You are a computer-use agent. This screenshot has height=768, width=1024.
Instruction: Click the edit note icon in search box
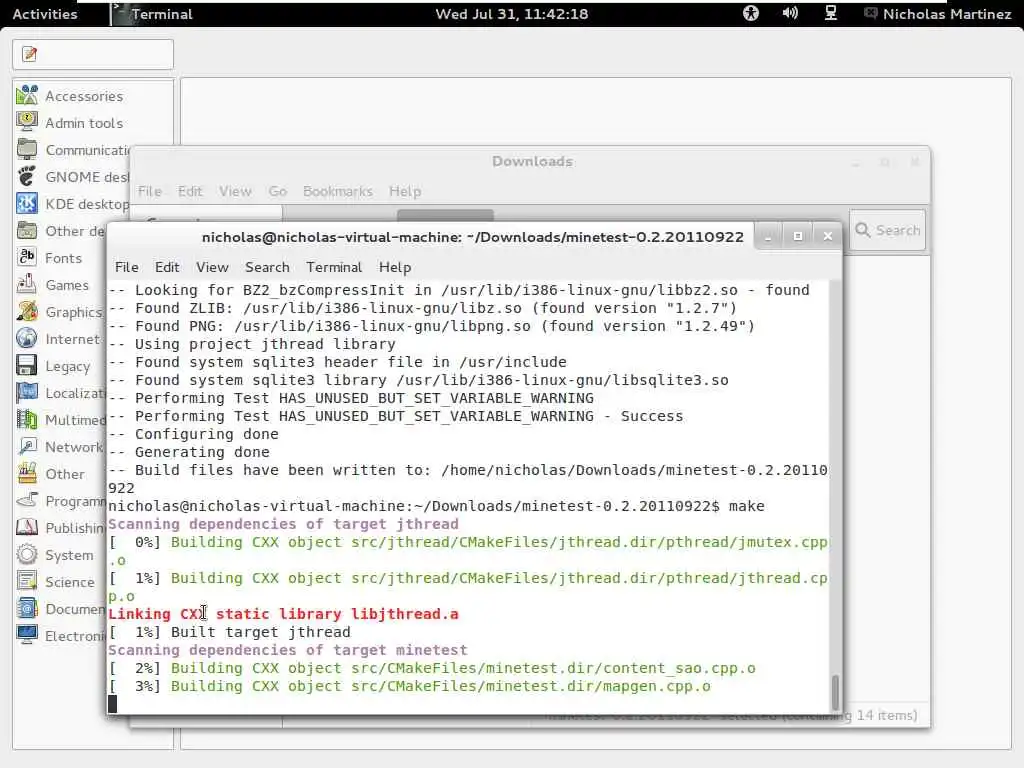[x=29, y=54]
